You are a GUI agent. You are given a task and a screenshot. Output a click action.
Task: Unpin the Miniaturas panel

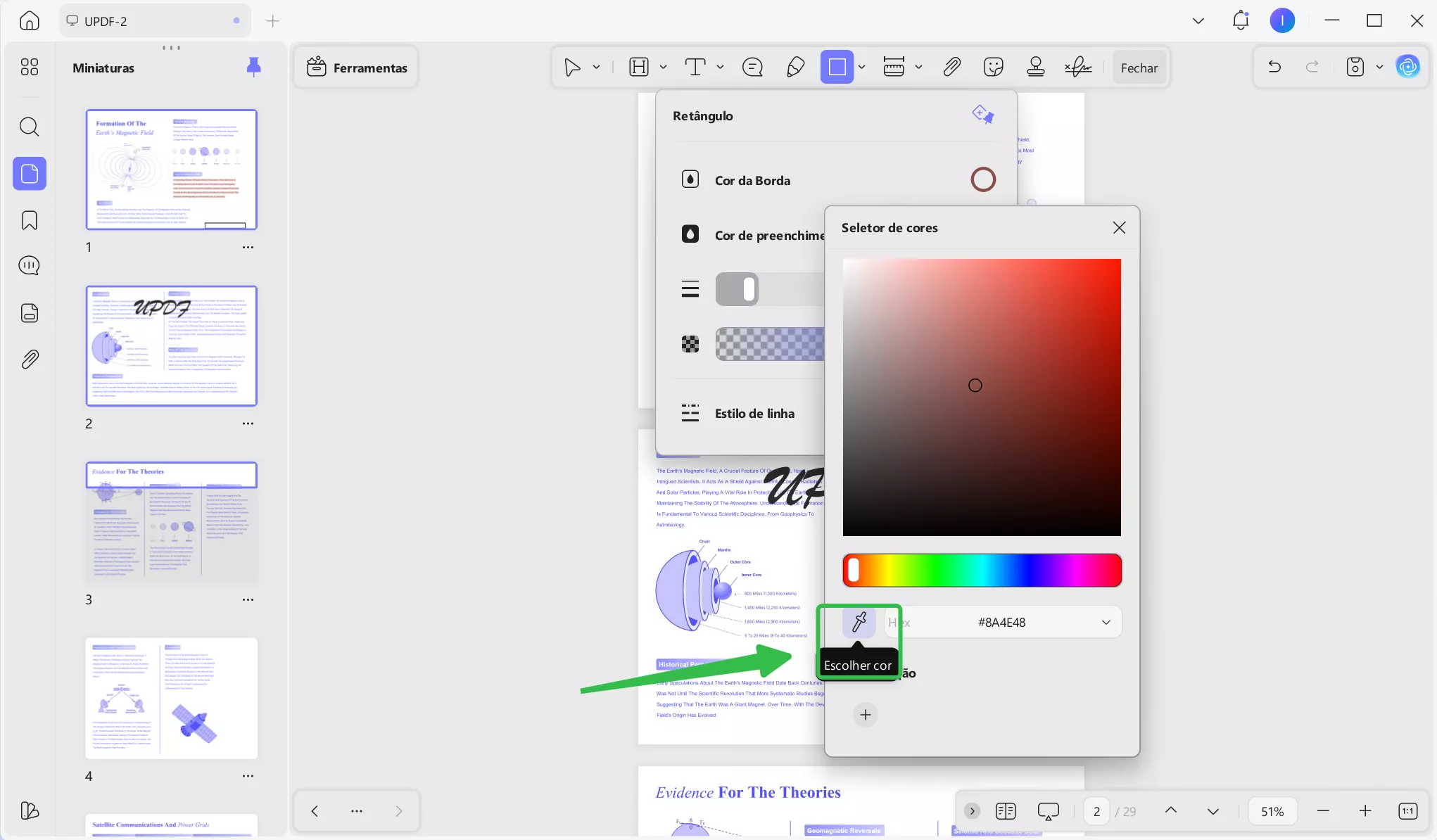pos(253,67)
